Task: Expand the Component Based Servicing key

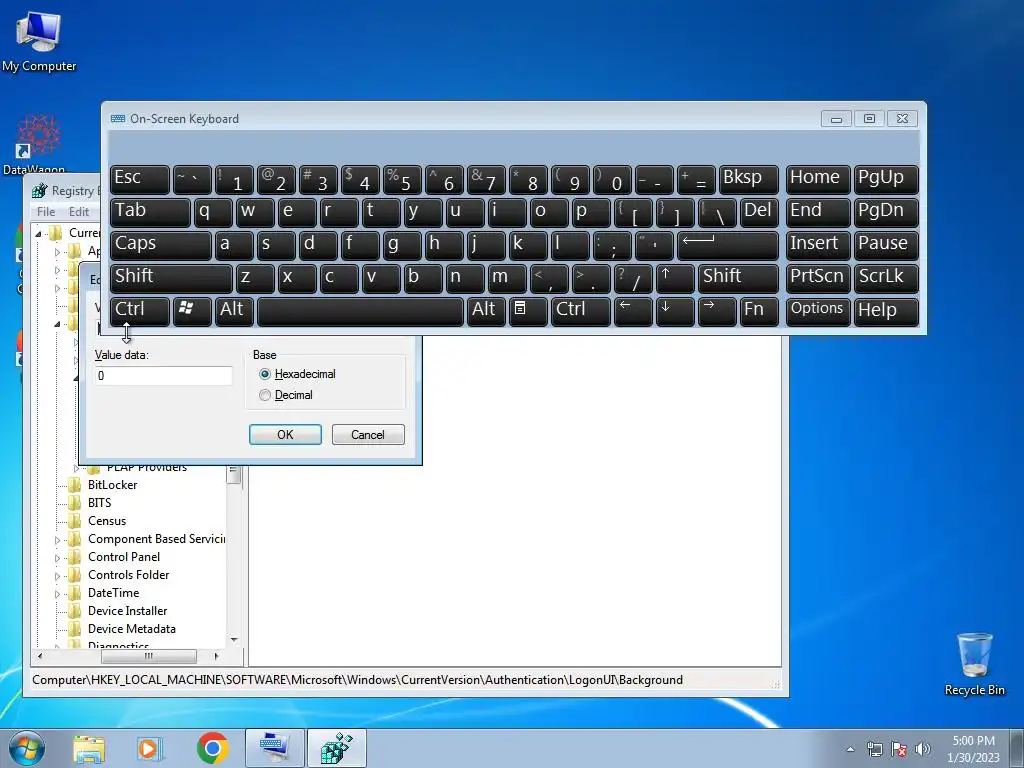Action: (57, 540)
